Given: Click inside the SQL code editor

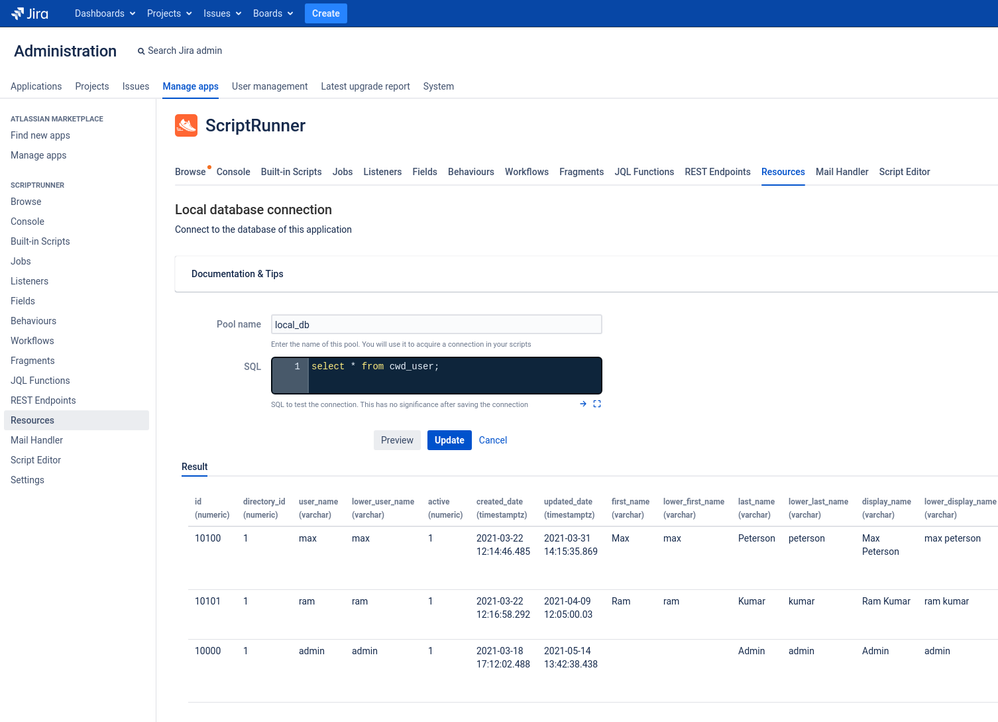Looking at the screenshot, I should click(x=436, y=376).
